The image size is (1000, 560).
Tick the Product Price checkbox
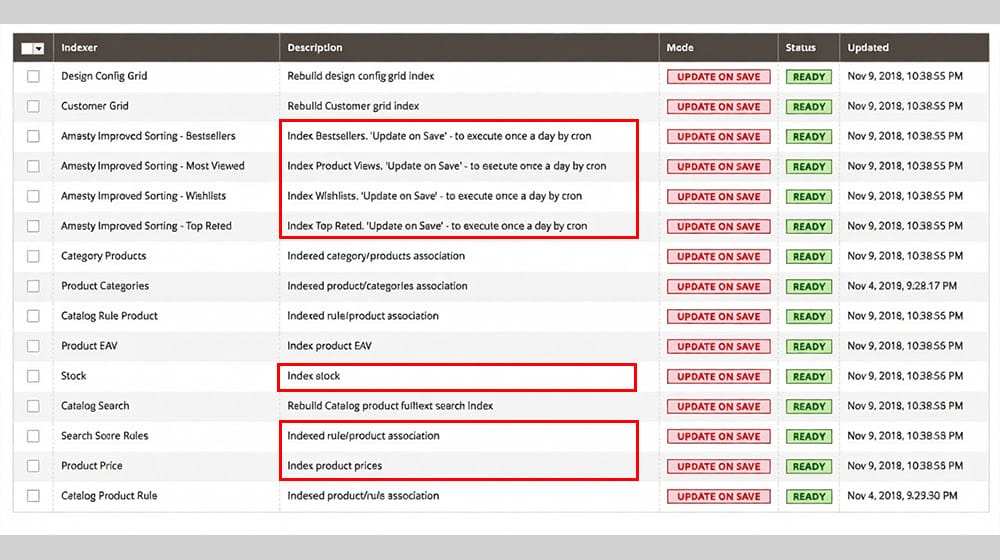coord(33,466)
